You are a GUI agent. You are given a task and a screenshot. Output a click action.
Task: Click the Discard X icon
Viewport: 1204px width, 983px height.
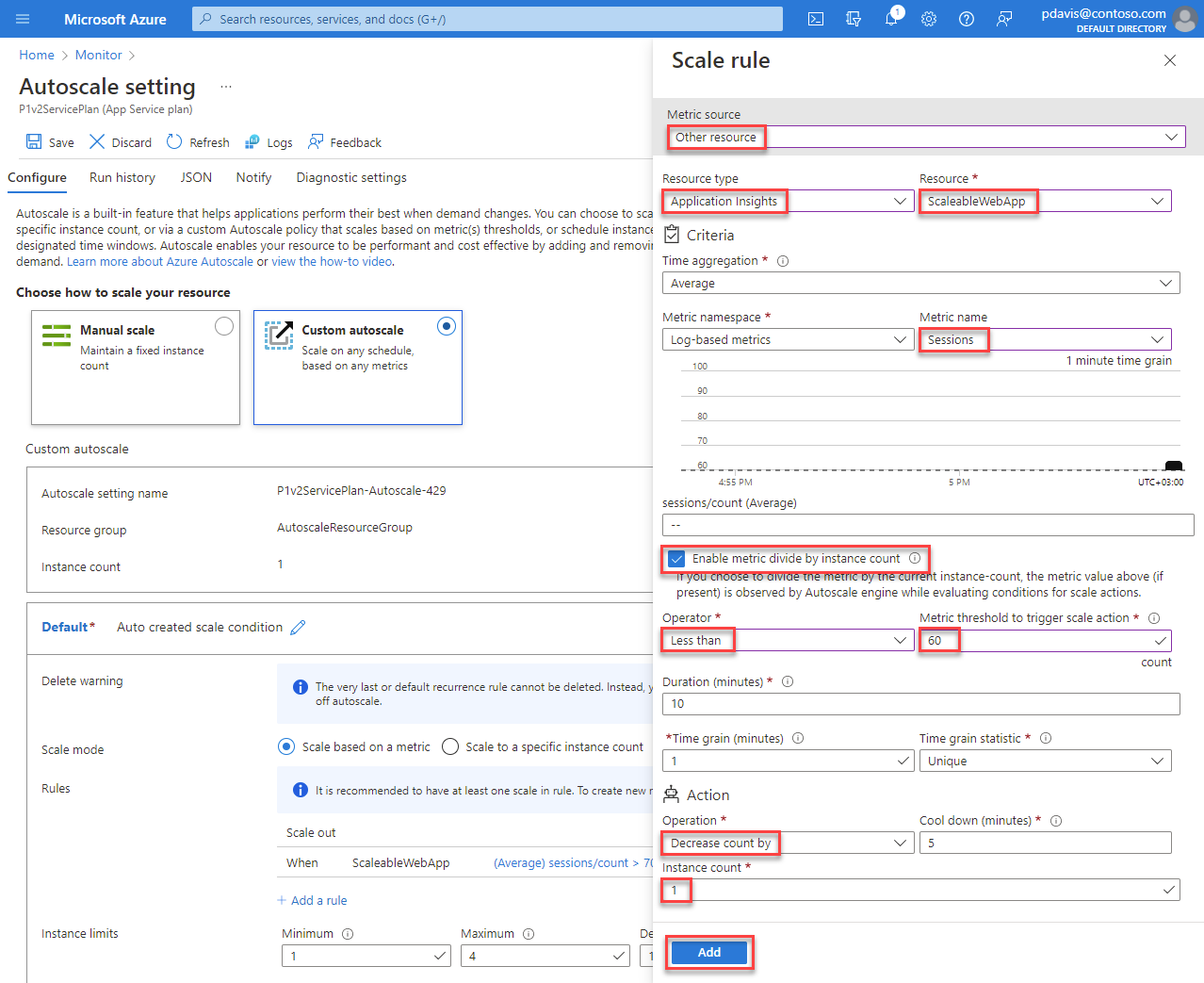(x=97, y=141)
